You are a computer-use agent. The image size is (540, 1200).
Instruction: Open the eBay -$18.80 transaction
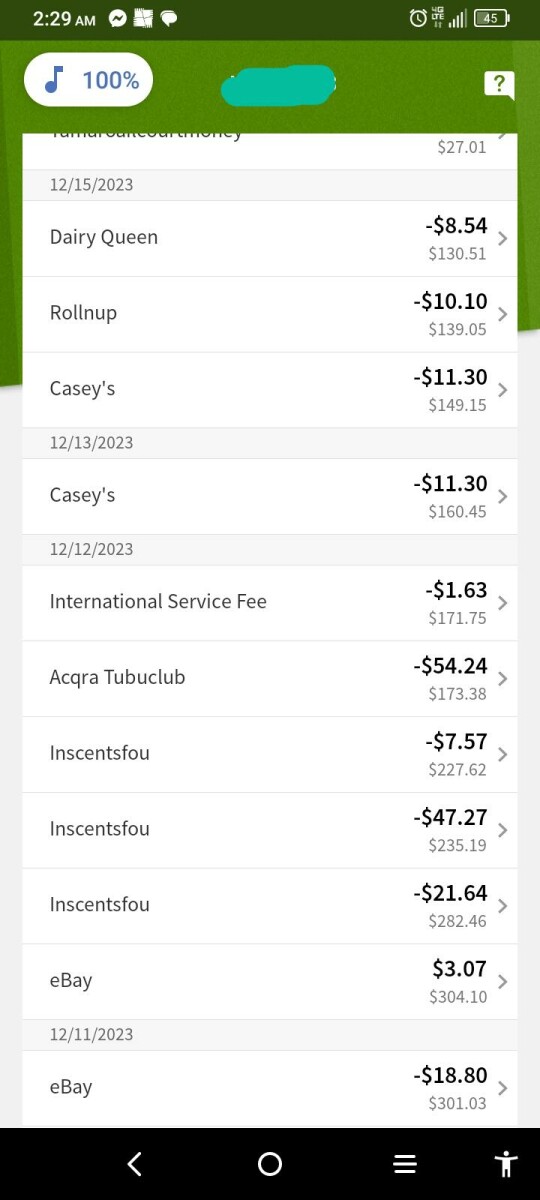tap(270, 1088)
